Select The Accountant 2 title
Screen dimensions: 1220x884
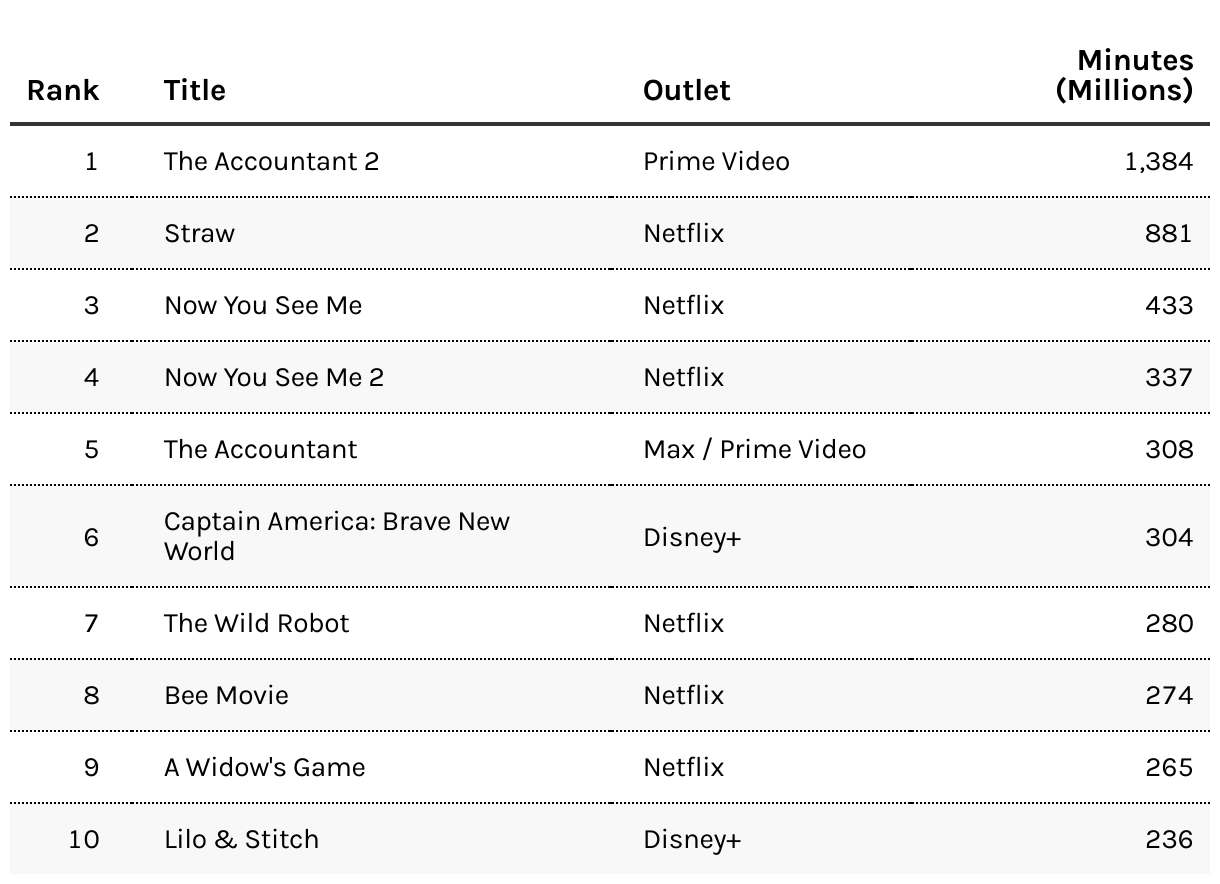pyautogui.click(x=272, y=161)
